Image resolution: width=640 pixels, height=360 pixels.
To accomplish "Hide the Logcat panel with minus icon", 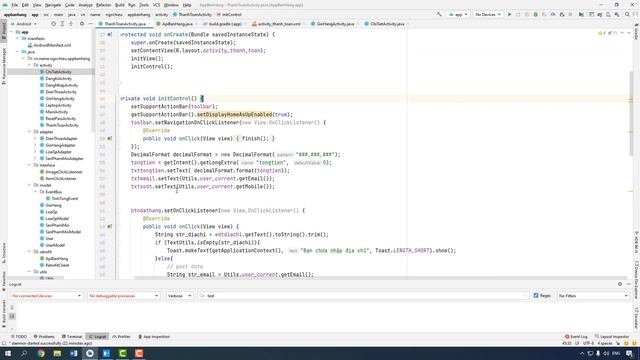I will point(629,284).
